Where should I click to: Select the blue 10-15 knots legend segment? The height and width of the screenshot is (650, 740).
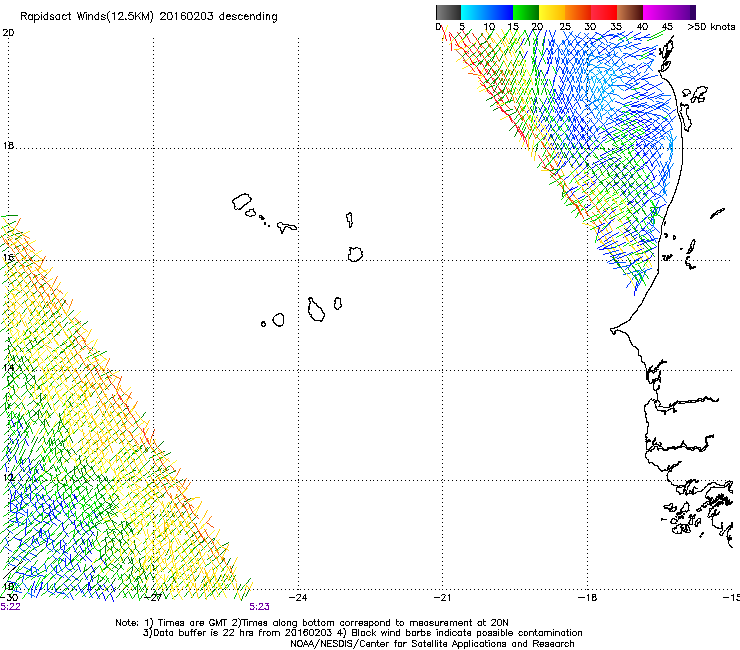pos(500,12)
